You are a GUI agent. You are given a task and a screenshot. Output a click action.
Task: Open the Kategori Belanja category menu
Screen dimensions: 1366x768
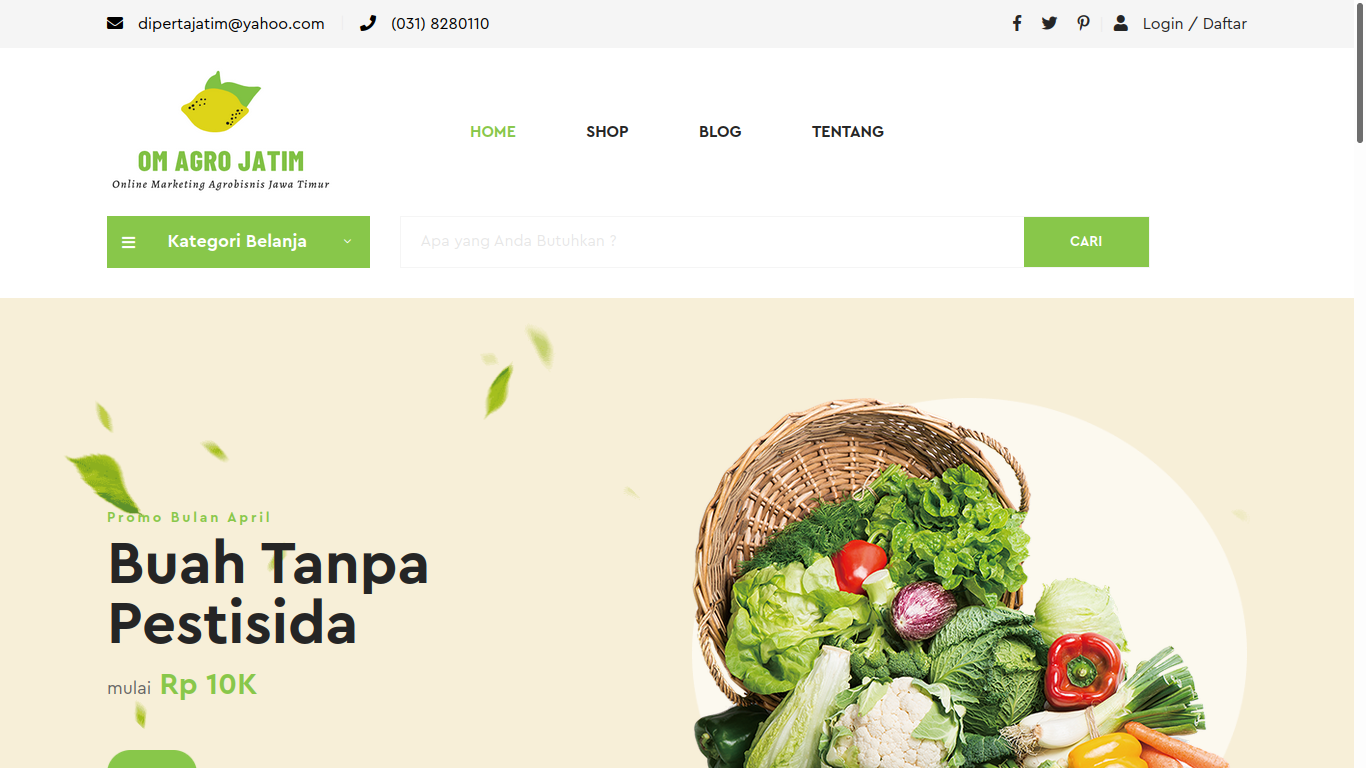pos(238,242)
